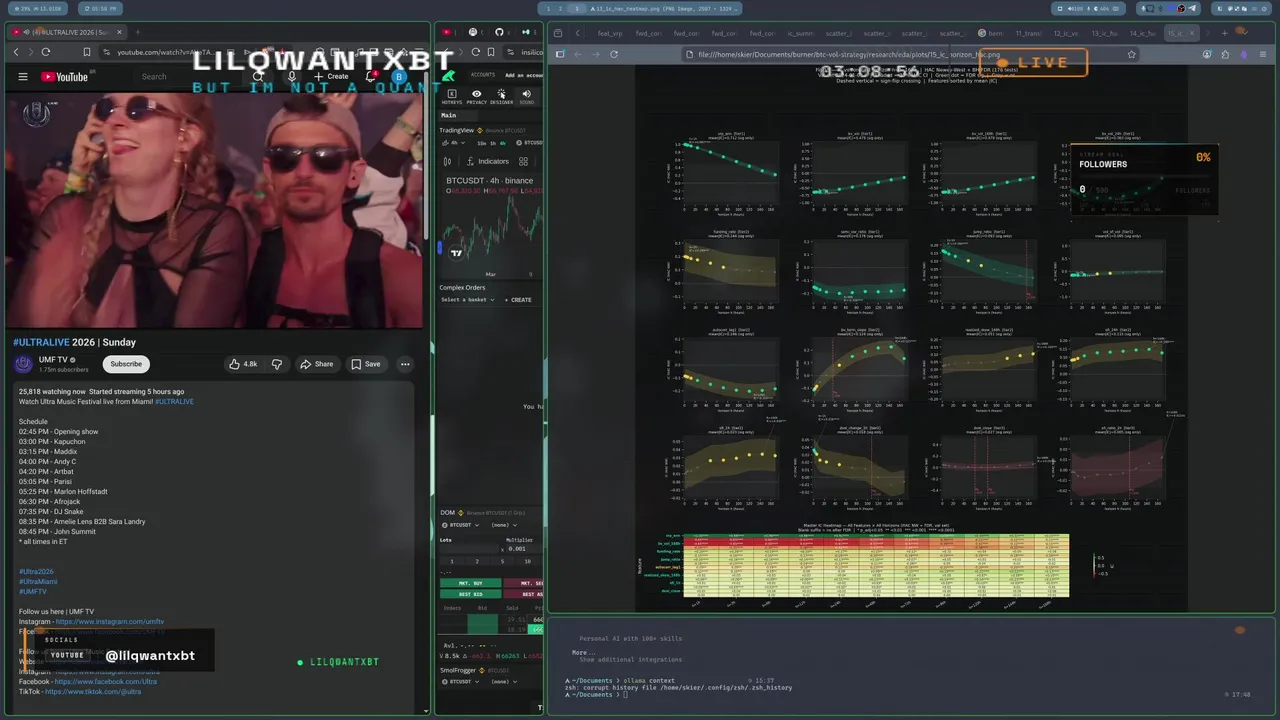The width and height of the screenshot is (1280, 720).
Task: Open the Accounts tab in trading terminal
Action: pyautogui.click(x=483, y=75)
